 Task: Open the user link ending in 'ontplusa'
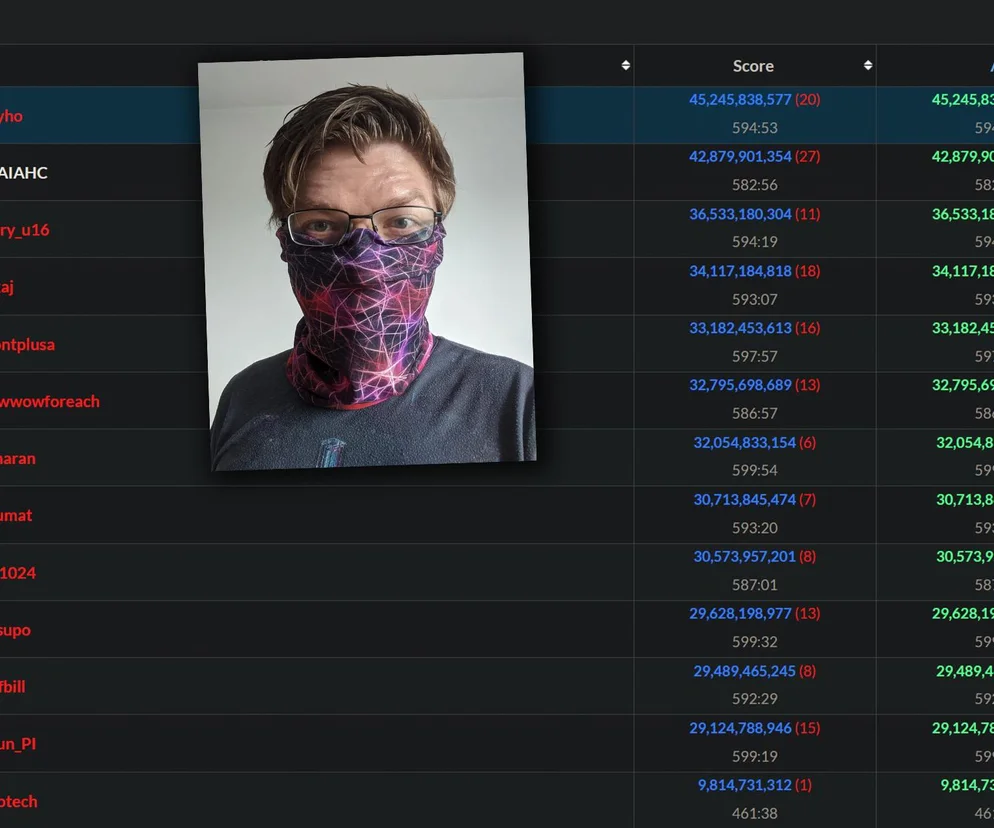28,345
